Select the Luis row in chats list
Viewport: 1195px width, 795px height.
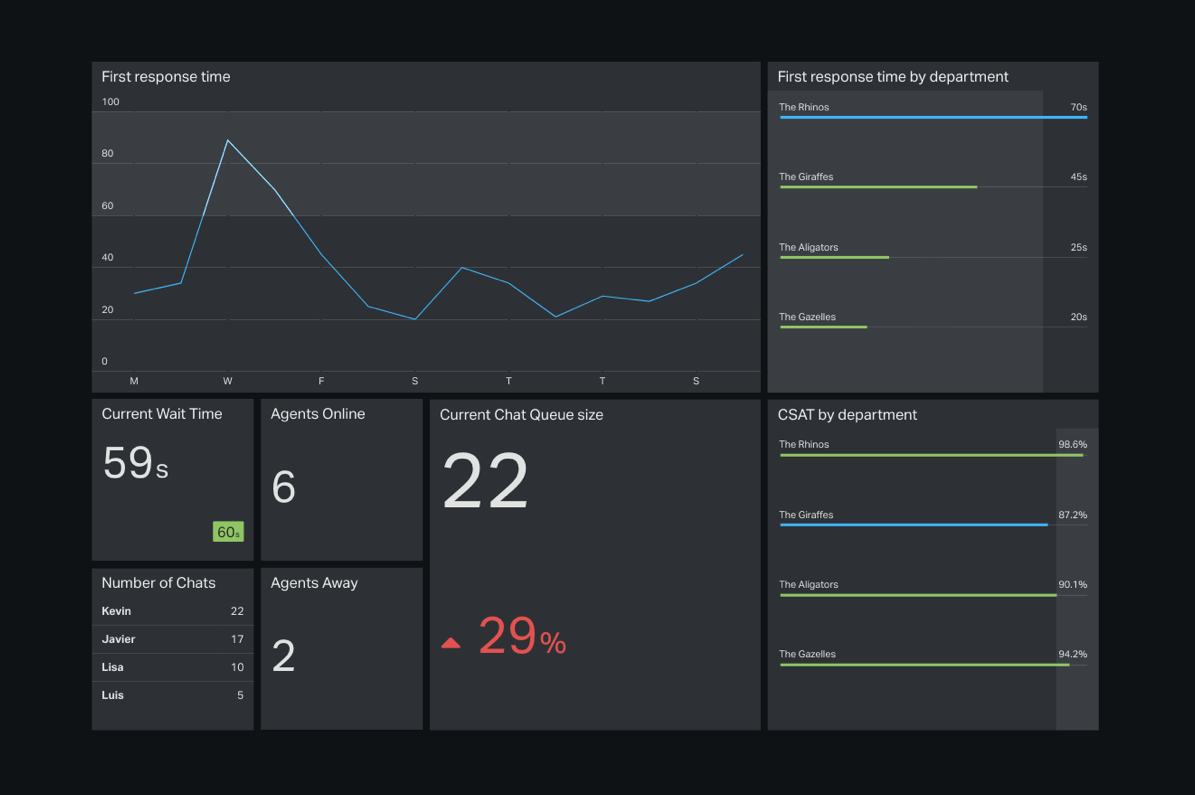coord(173,695)
